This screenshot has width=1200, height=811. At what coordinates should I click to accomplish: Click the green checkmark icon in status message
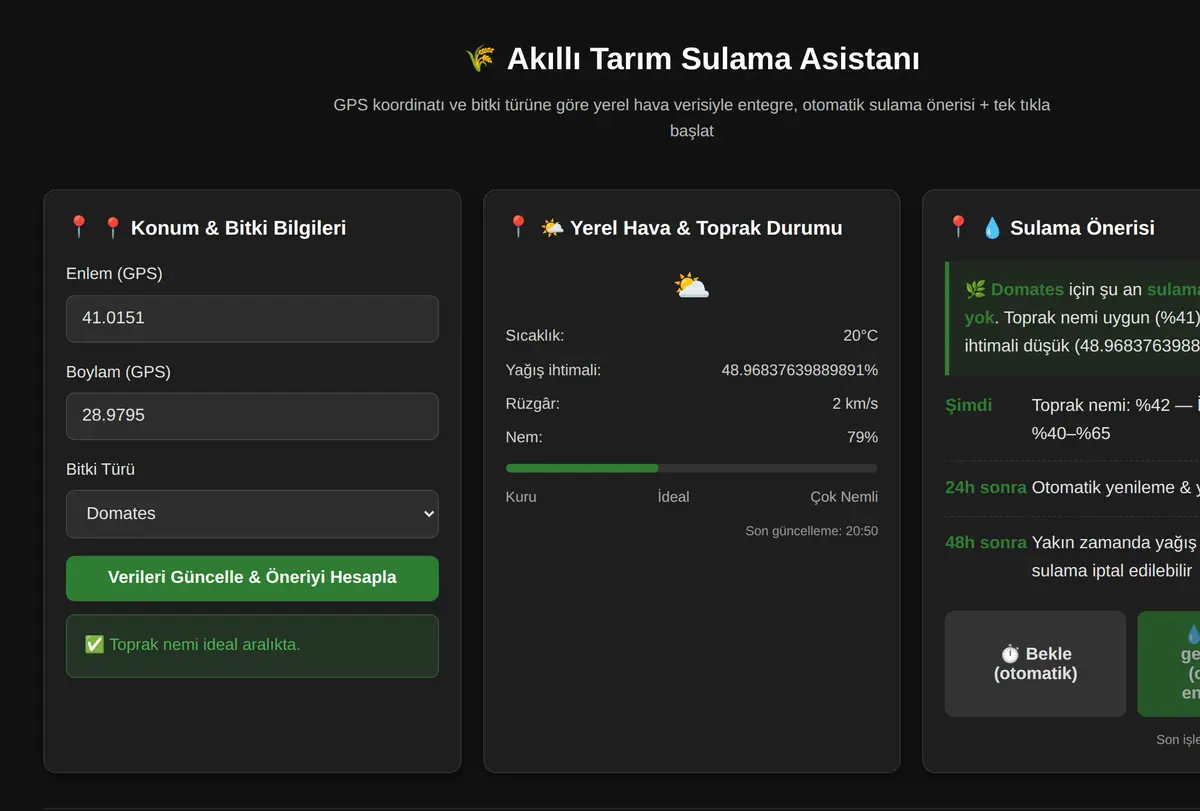94,644
